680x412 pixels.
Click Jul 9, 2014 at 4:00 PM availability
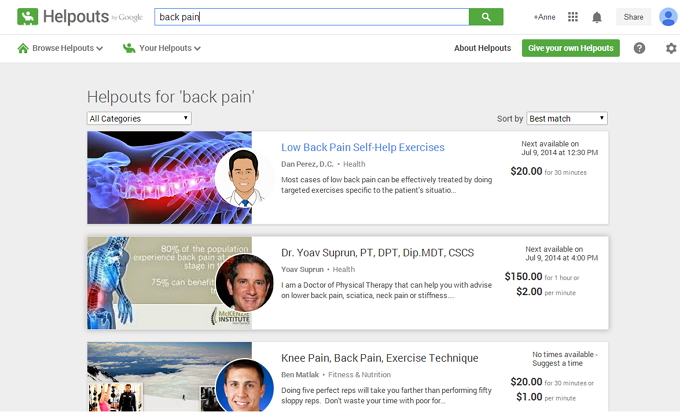coord(562,258)
